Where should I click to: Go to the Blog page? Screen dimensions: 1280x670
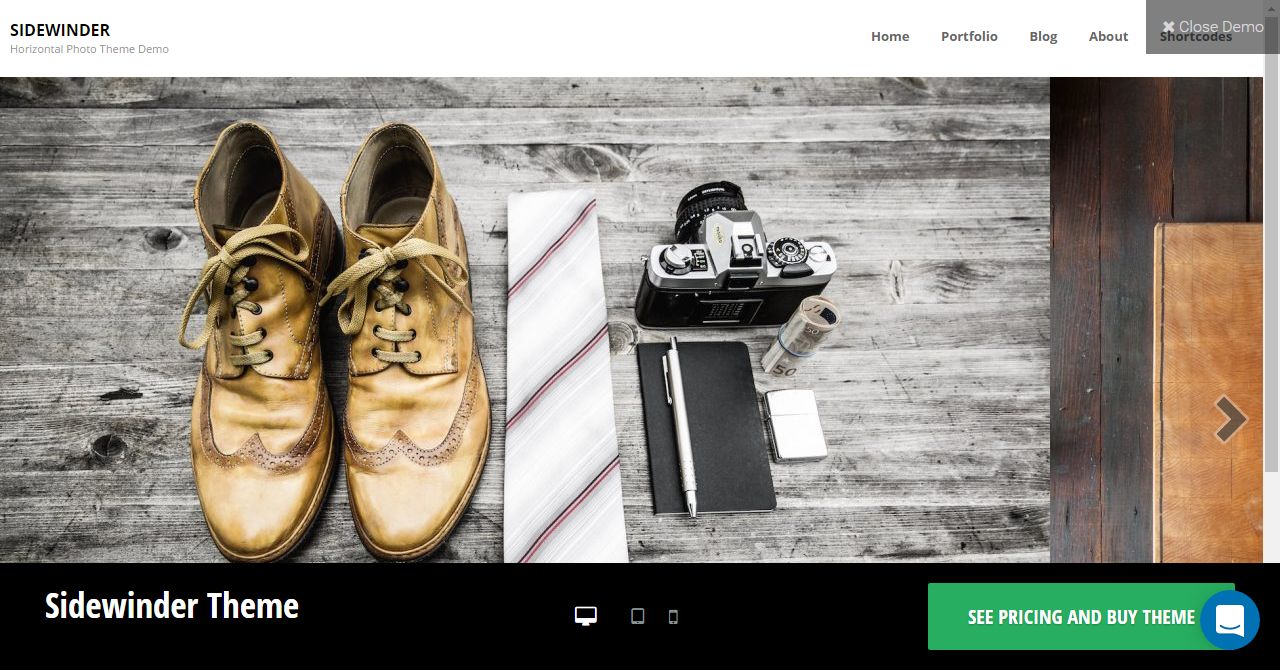pyautogui.click(x=1043, y=36)
